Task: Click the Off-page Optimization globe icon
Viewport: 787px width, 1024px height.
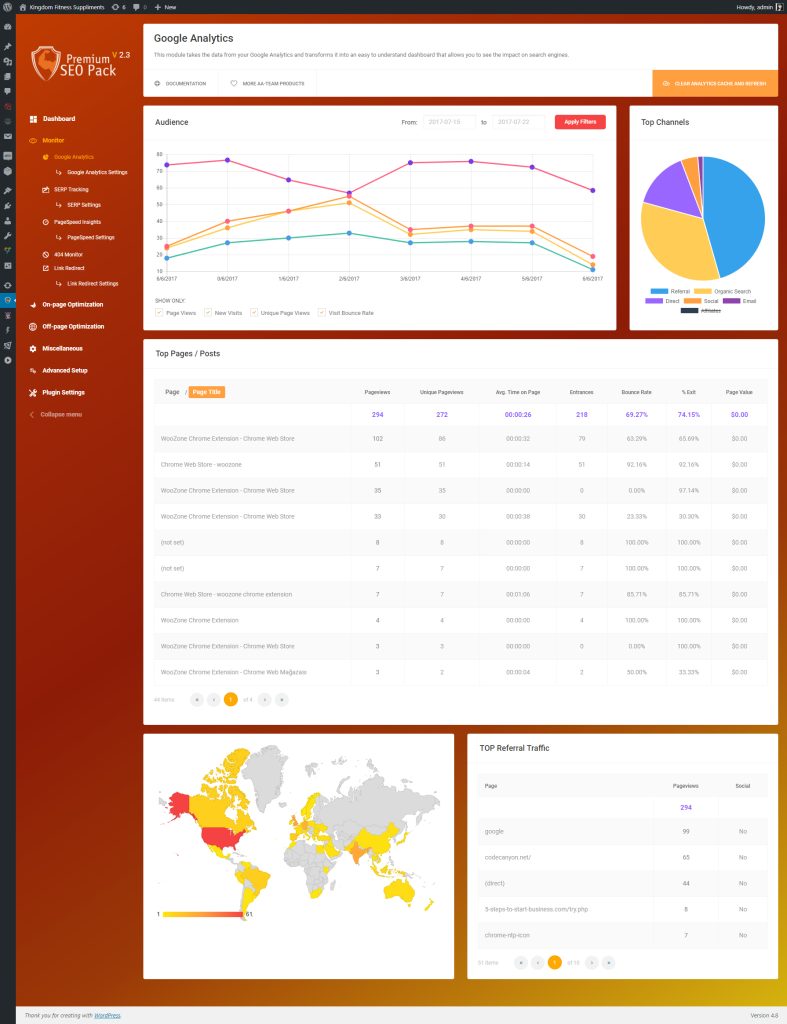Action: click(33, 327)
